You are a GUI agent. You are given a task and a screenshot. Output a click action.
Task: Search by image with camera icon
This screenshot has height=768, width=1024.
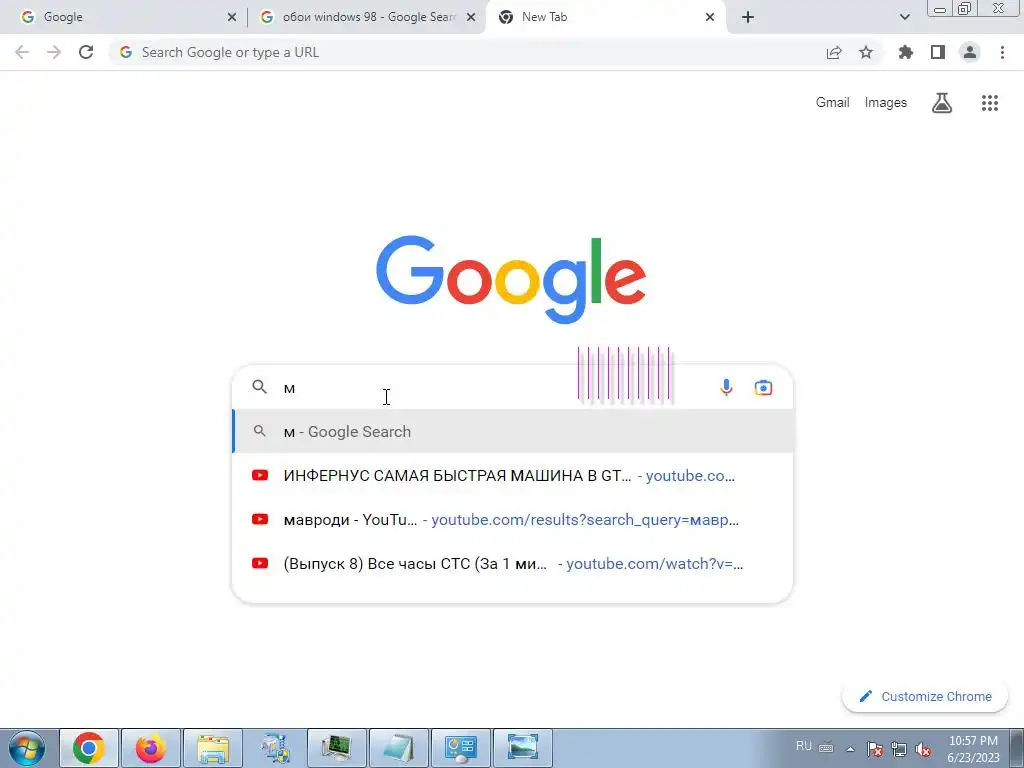763,388
